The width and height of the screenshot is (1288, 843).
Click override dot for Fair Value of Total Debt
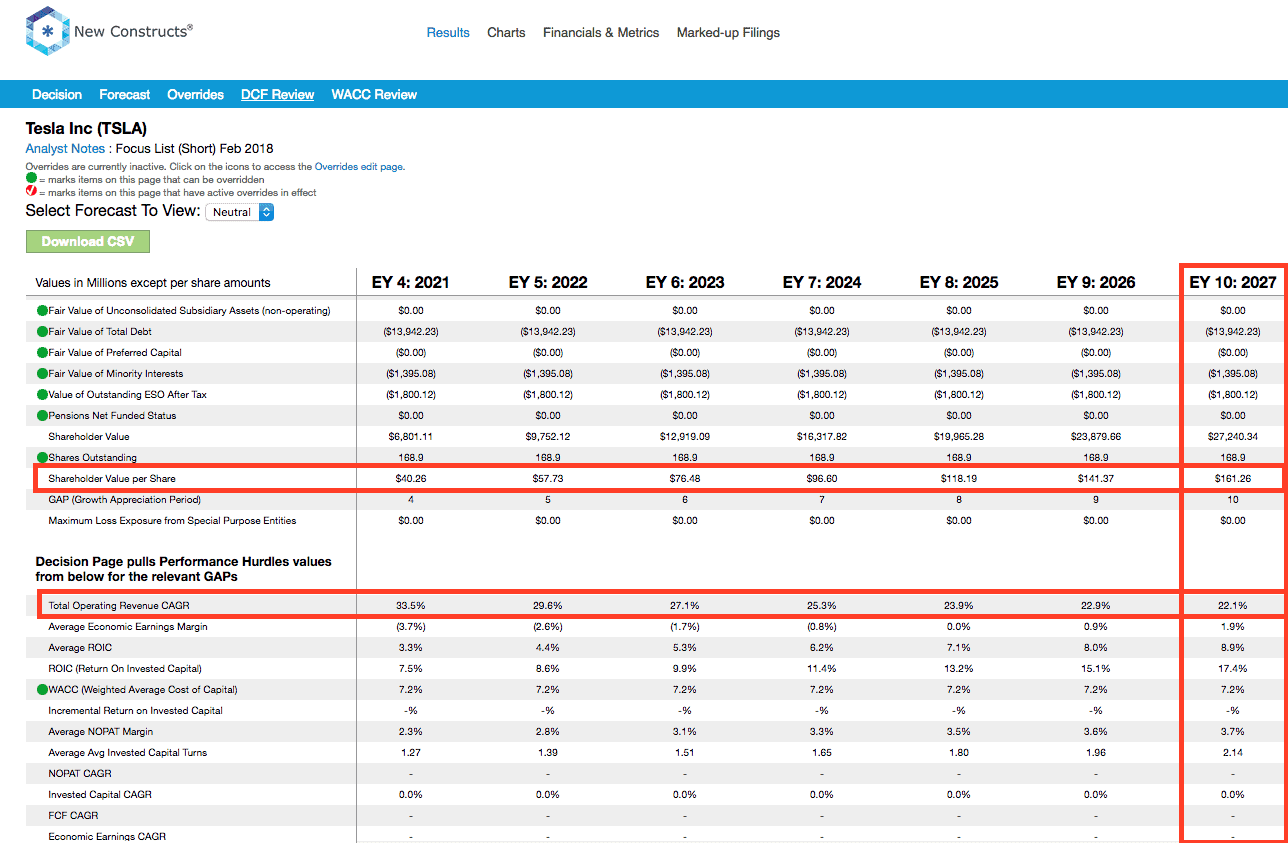click(42, 331)
